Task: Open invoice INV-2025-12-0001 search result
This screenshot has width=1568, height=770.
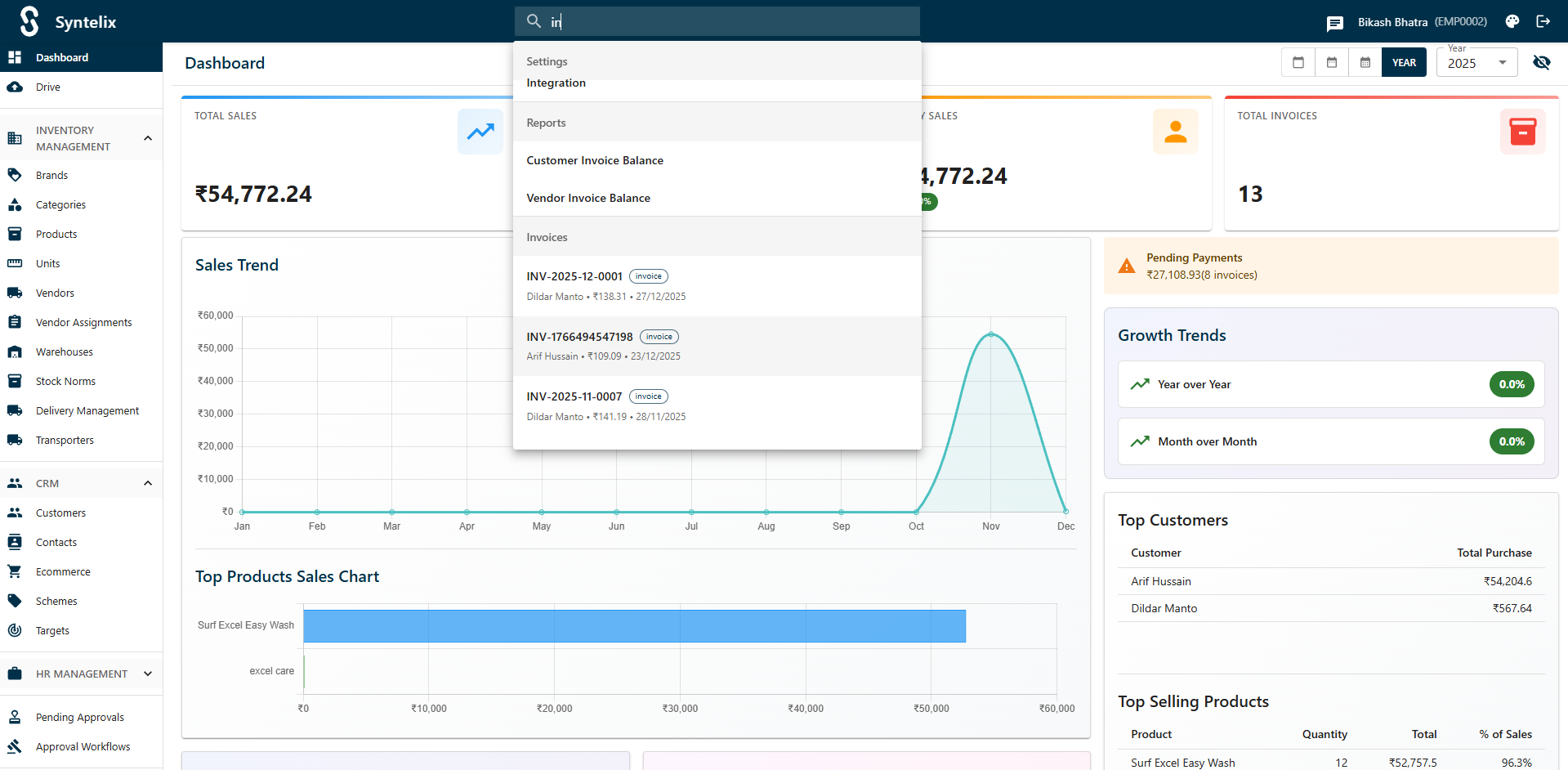Action: point(574,277)
